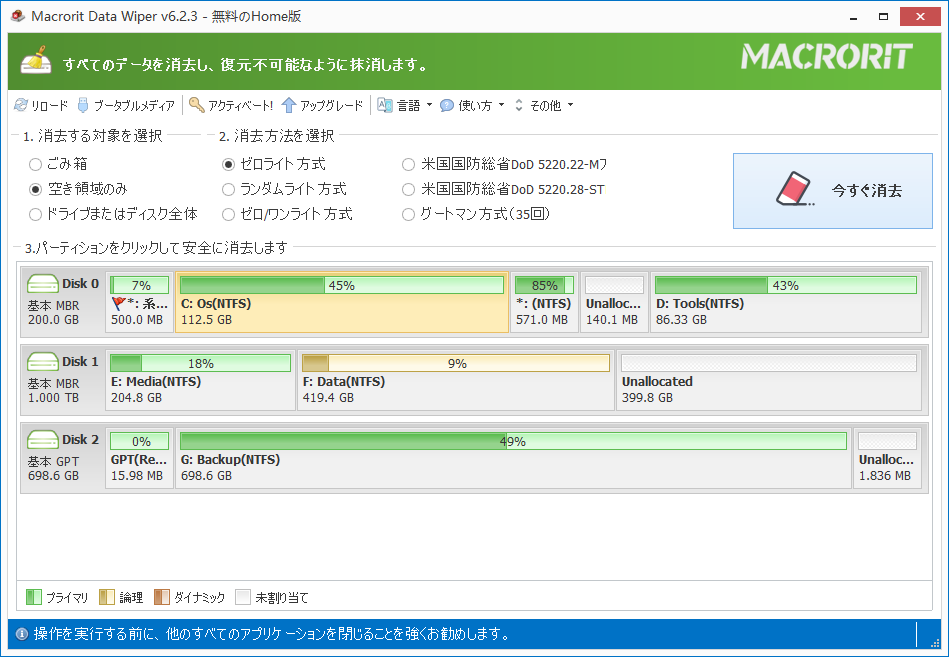949x657 pixels.
Task: Click the Upgrade (アップグレード) arrow icon
Action: pyautogui.click(x=289, y=105)
